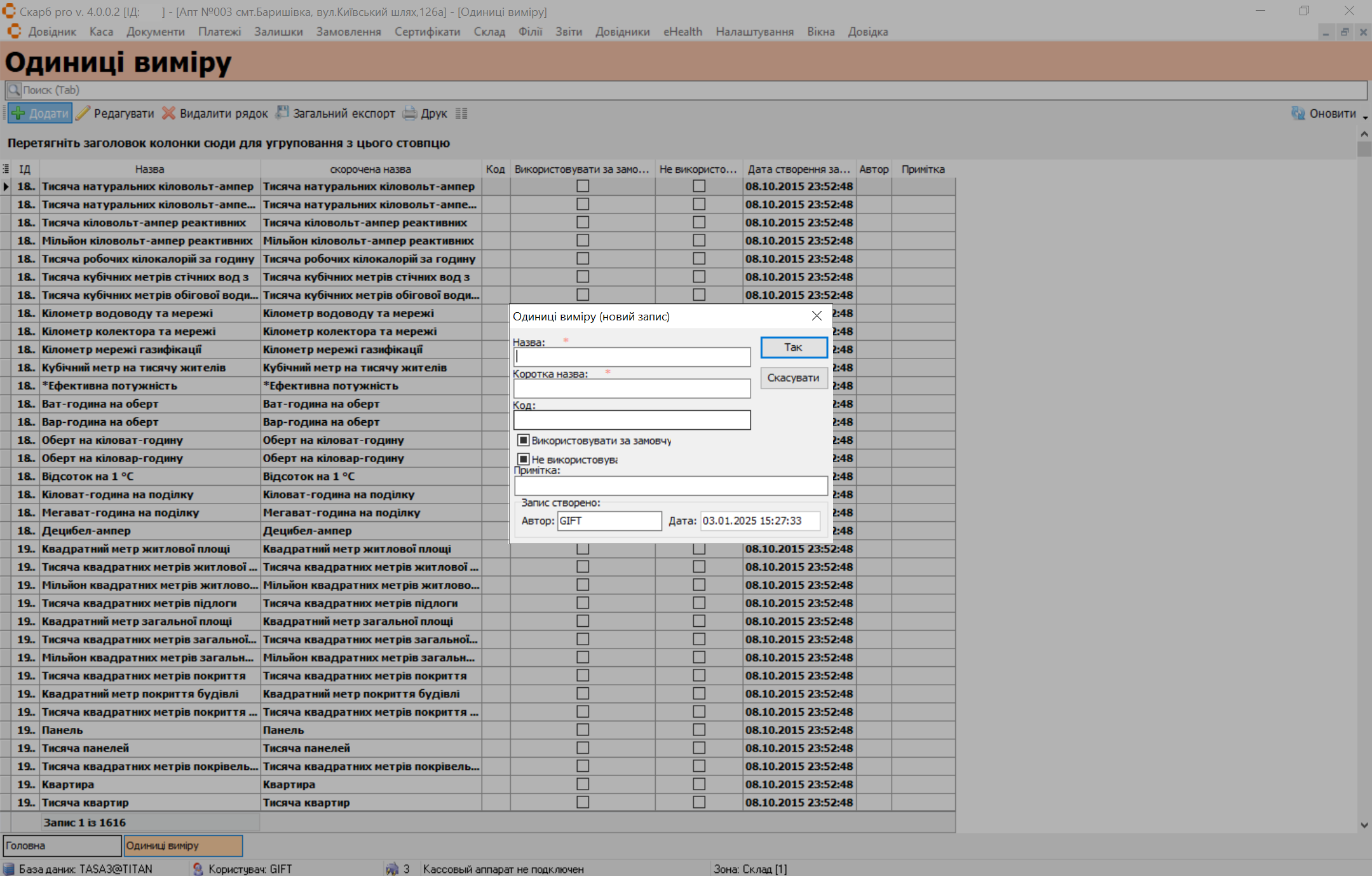Image resolution: width=1372 pixels, height=876 pixels.
Task: Open the dropdown arrow beside Оновити
Action: pos(1365,117)
